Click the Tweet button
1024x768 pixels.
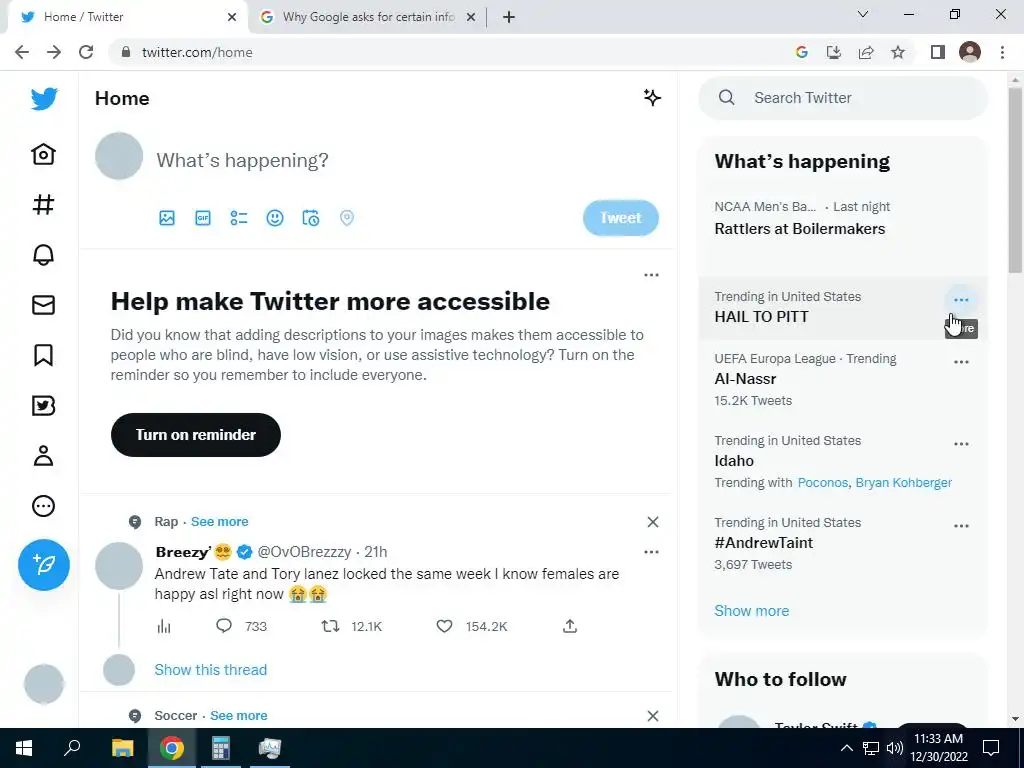[620, 218]
